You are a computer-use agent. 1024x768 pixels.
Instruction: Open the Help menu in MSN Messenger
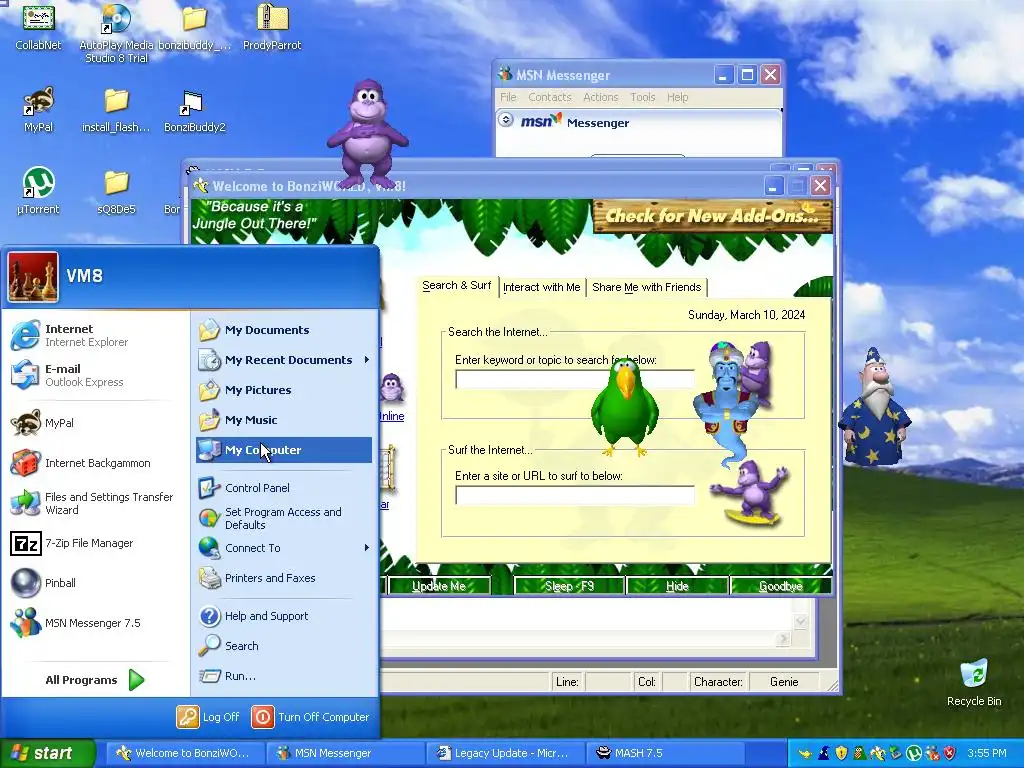click(x=677, y=97)
